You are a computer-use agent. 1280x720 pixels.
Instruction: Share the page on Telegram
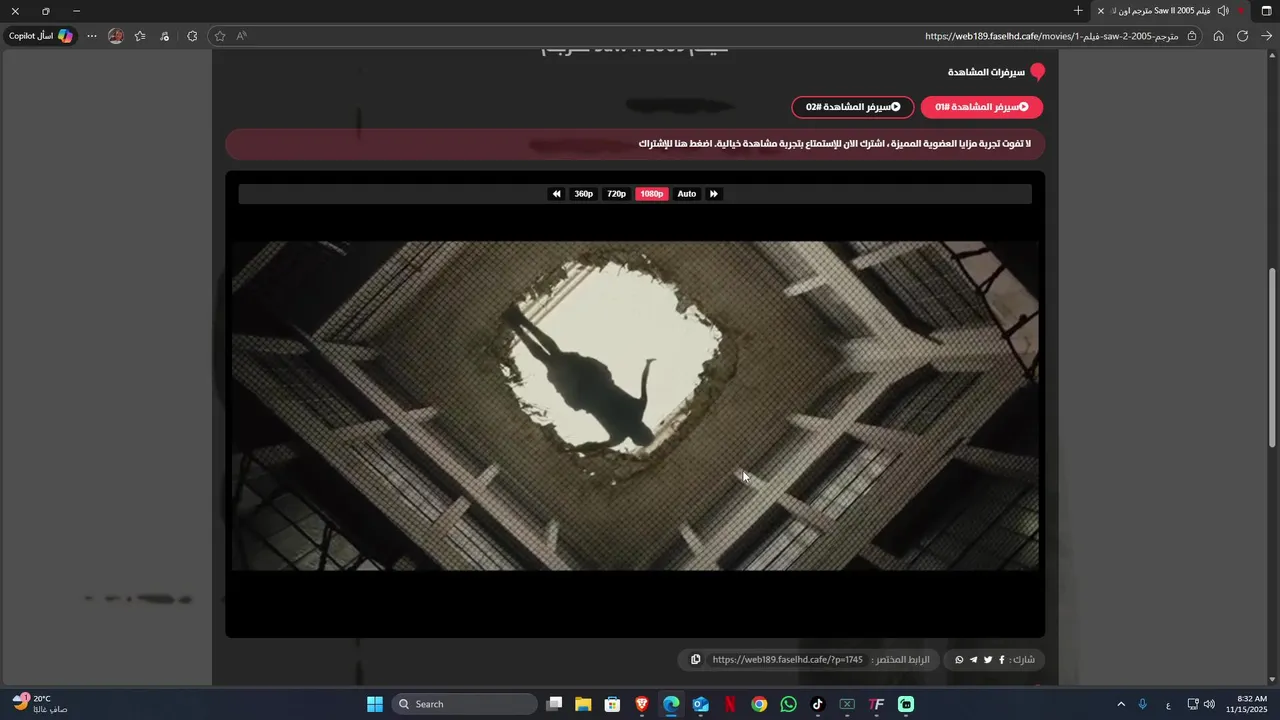[974, 660]
